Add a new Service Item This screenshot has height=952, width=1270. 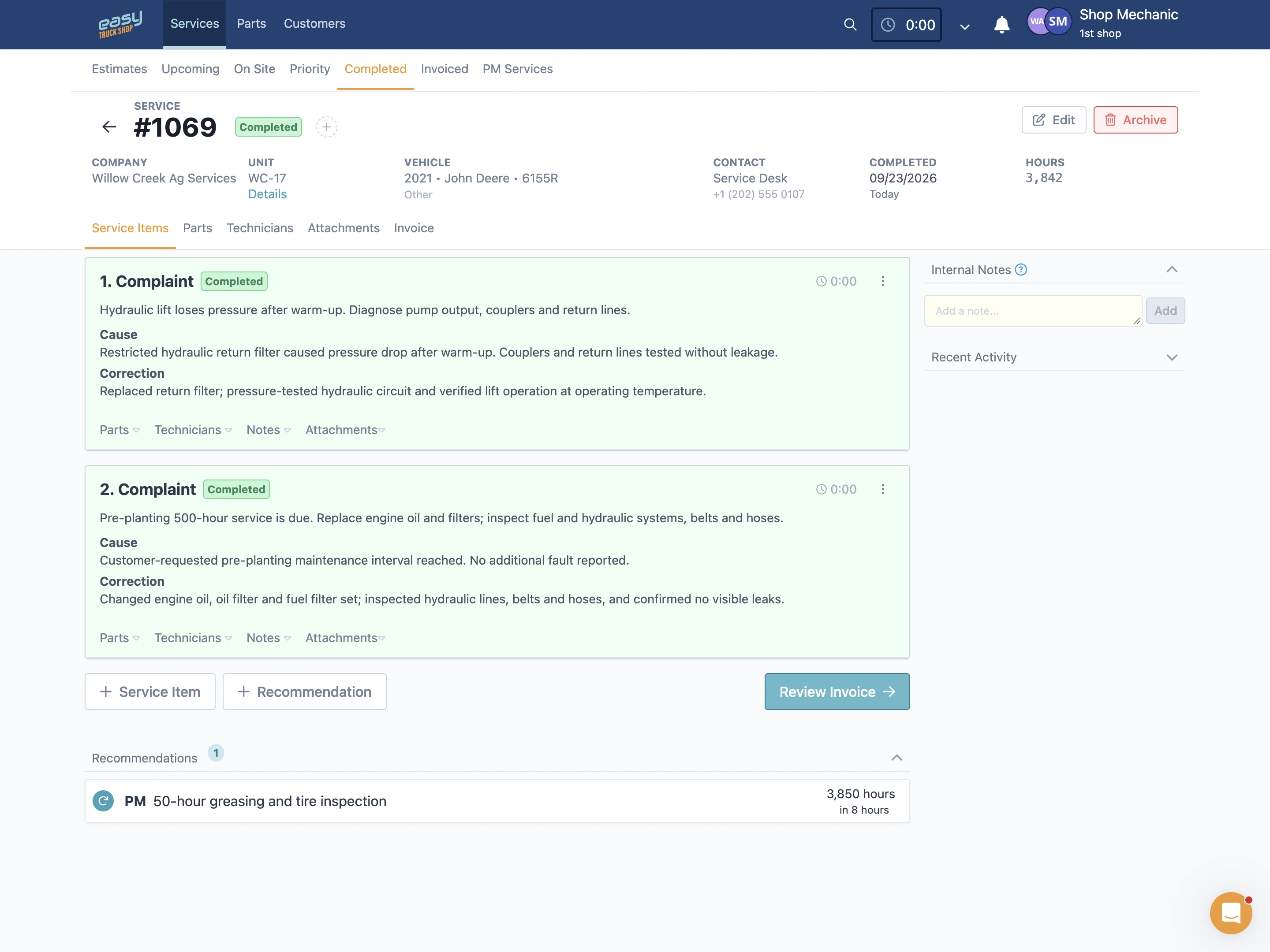[x=150, y=692]
